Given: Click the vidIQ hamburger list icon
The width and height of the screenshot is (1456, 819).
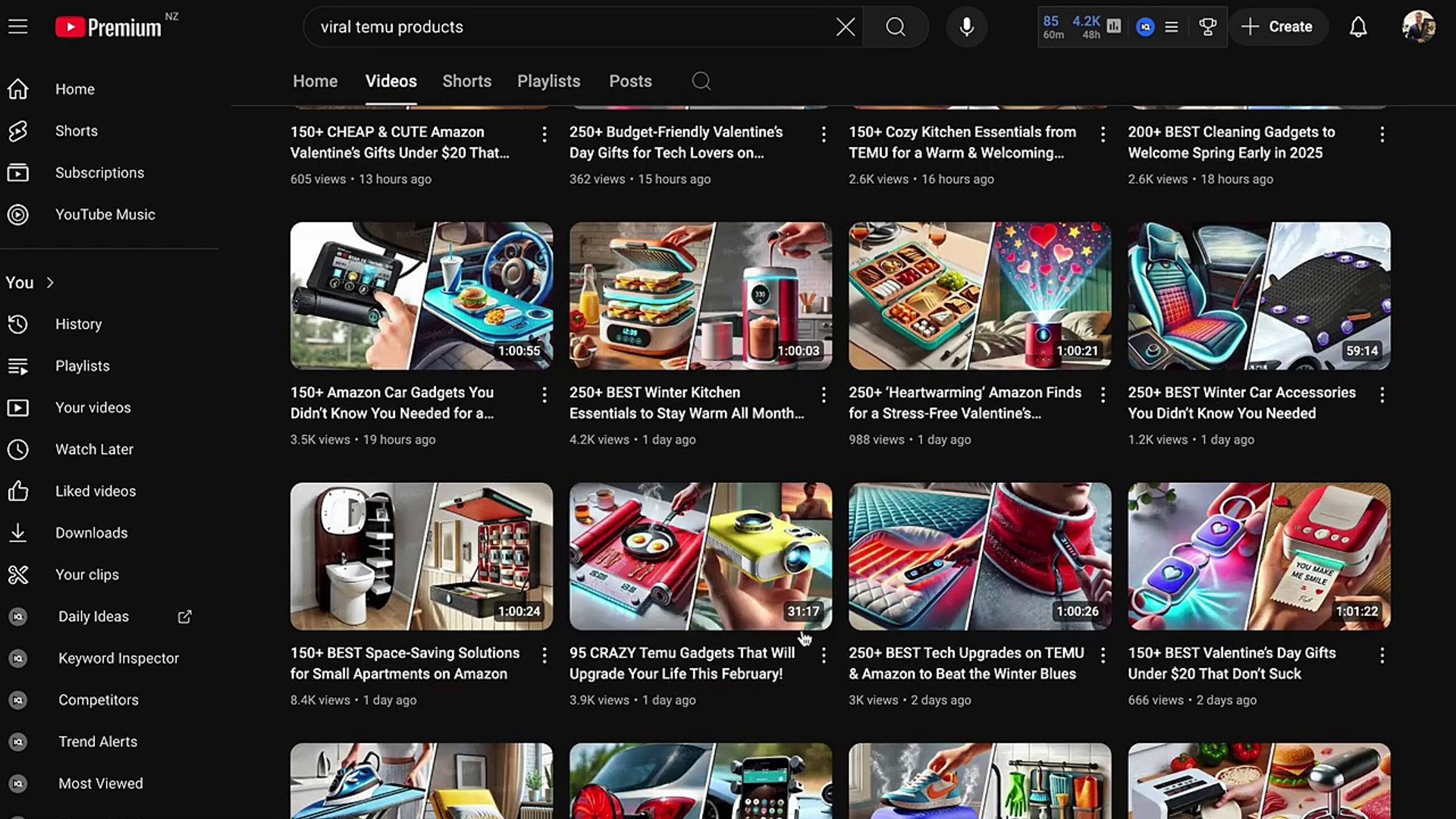Looking at the screenshot, I should click(x=1172, y=27).
